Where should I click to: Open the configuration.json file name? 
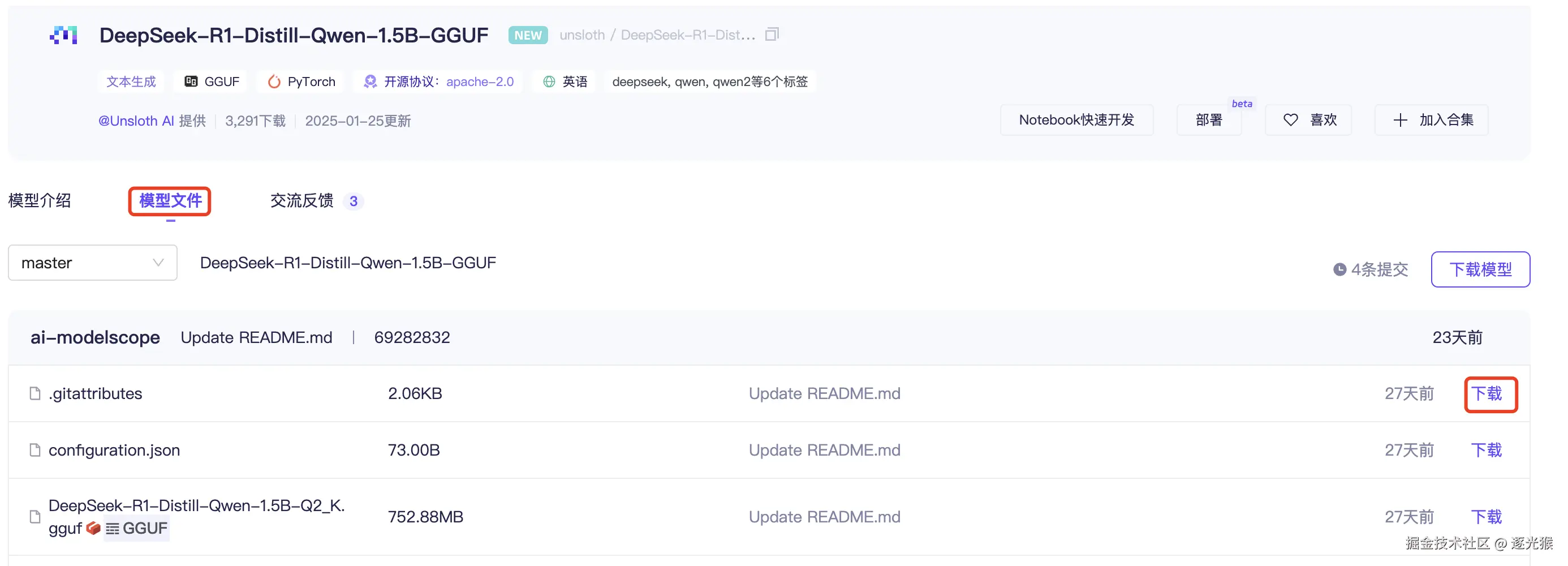[114, 450]
